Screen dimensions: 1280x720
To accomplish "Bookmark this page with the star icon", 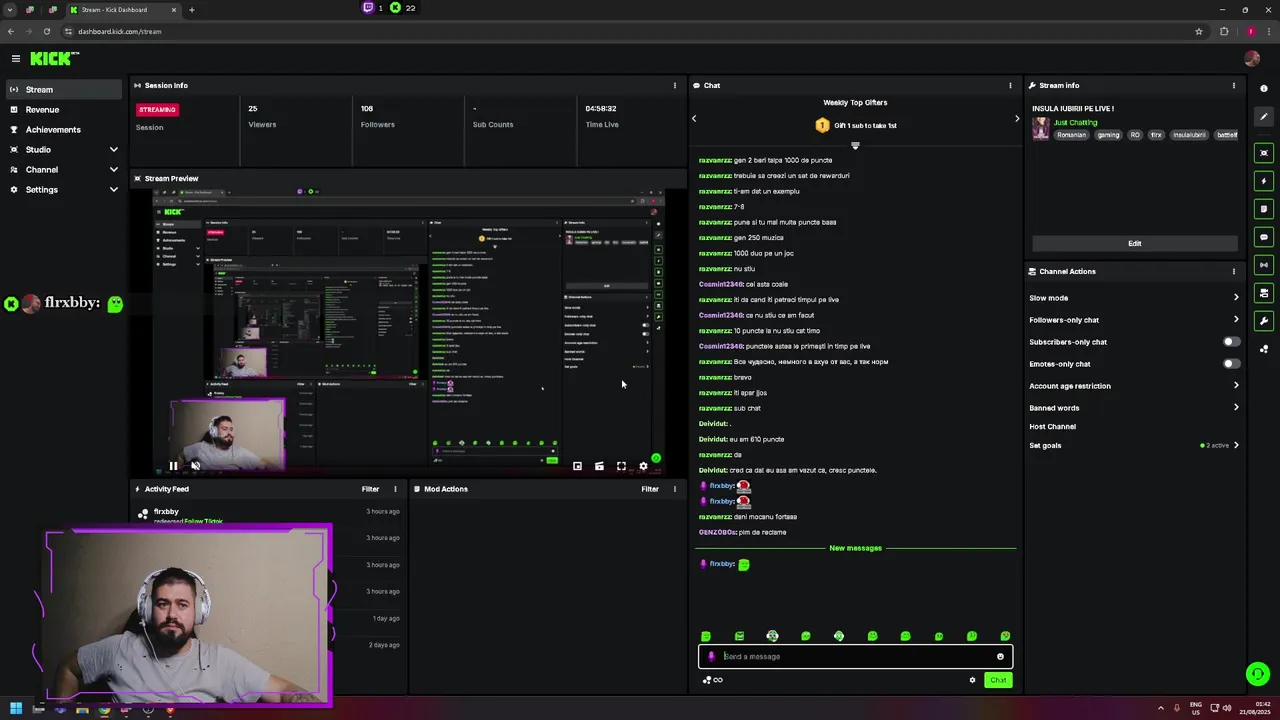I will click(x=1199, y=31).
